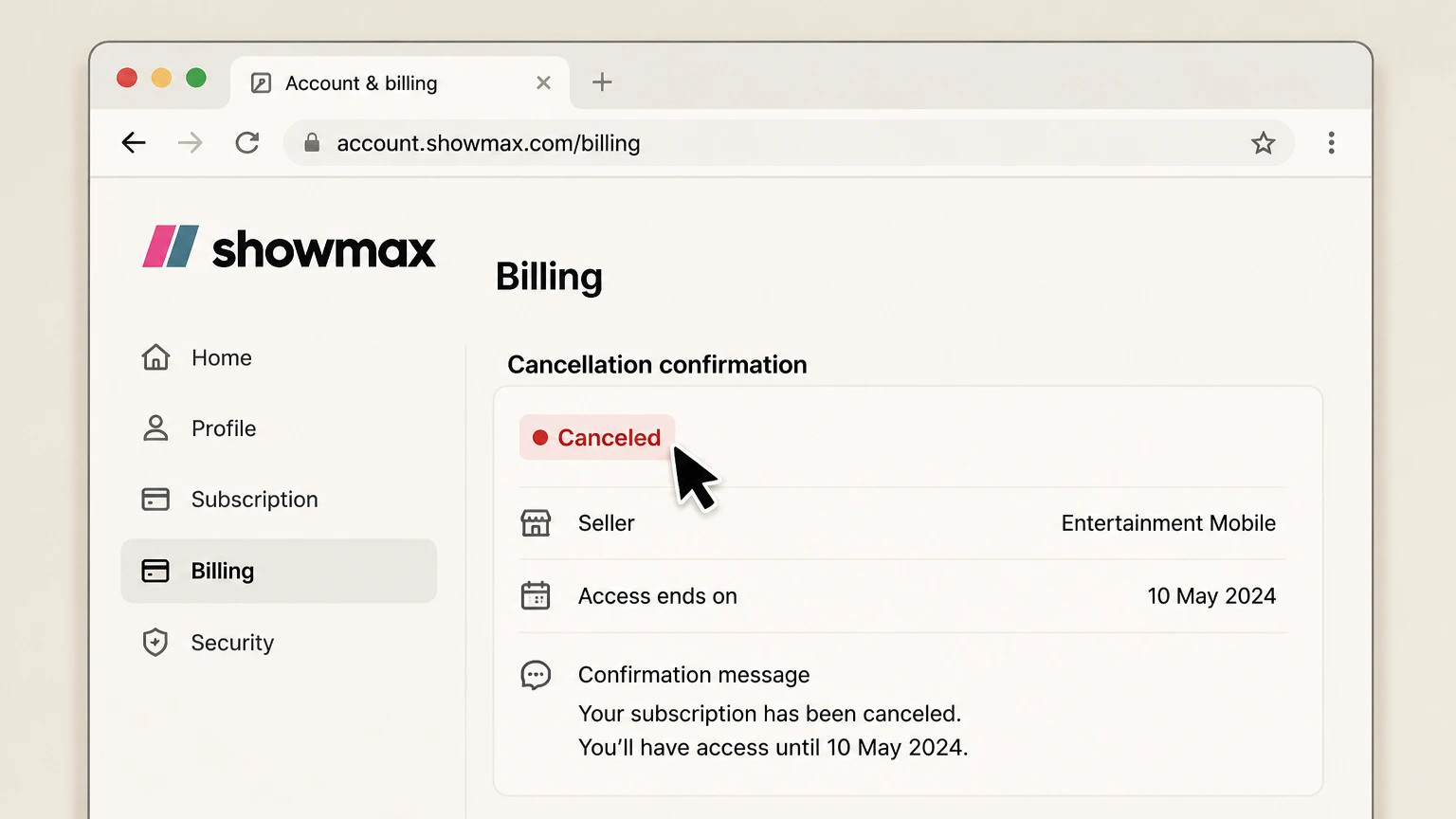Maximize the window with the green button
This screenshot has width=1456, height=819.
(196, 78)
